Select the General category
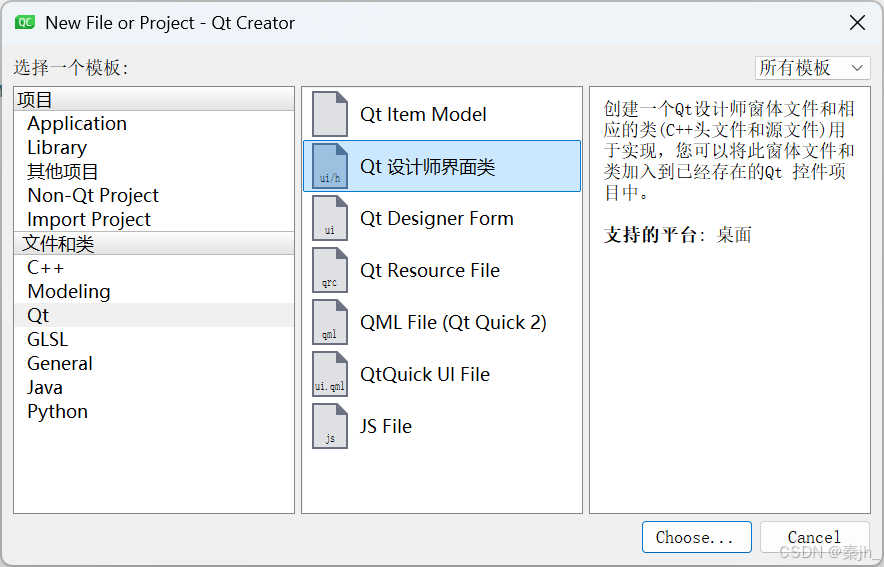The width and height of the screenshot is (884, 567). (154, 364)
